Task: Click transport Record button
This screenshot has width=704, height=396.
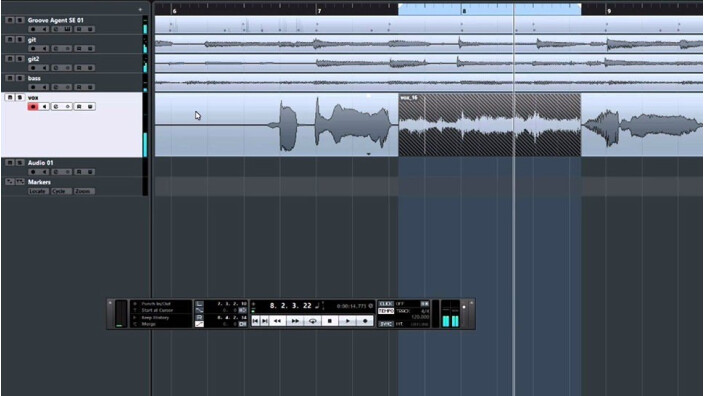Action: [x=365, y=321]
